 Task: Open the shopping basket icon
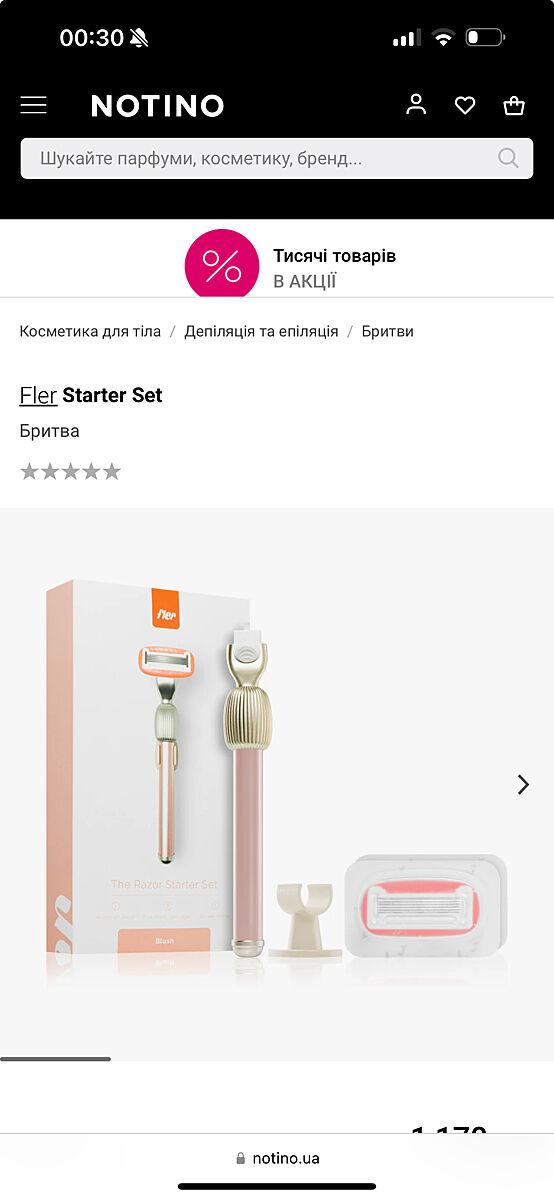(x=514, y=104)
